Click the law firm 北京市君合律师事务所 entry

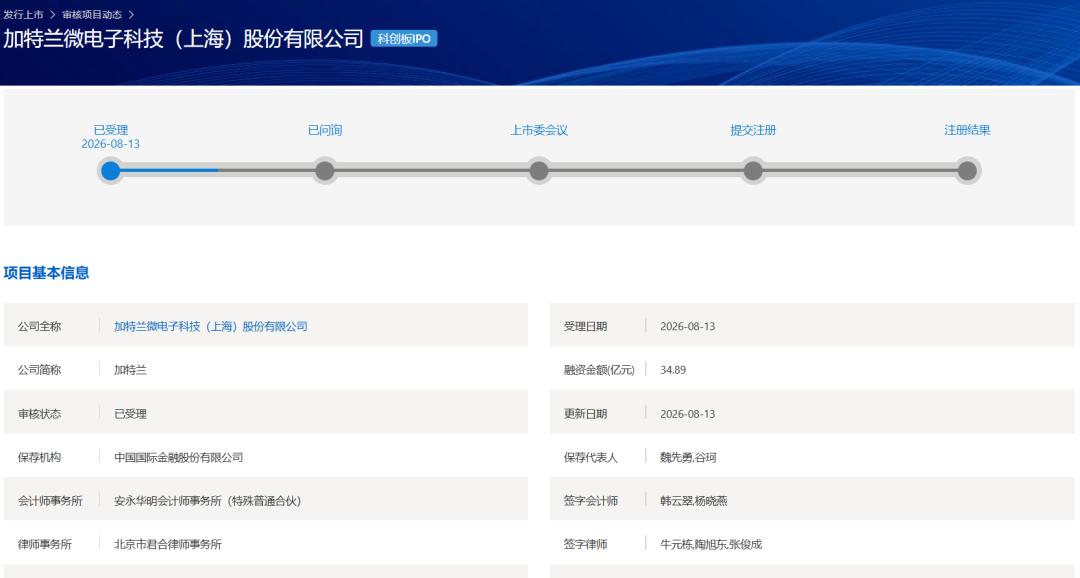(x=167, y=544)
